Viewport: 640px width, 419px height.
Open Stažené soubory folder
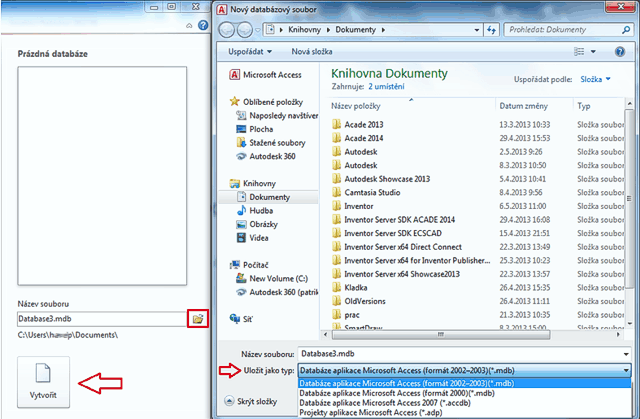pyautogui.click(x=271, y=142)
